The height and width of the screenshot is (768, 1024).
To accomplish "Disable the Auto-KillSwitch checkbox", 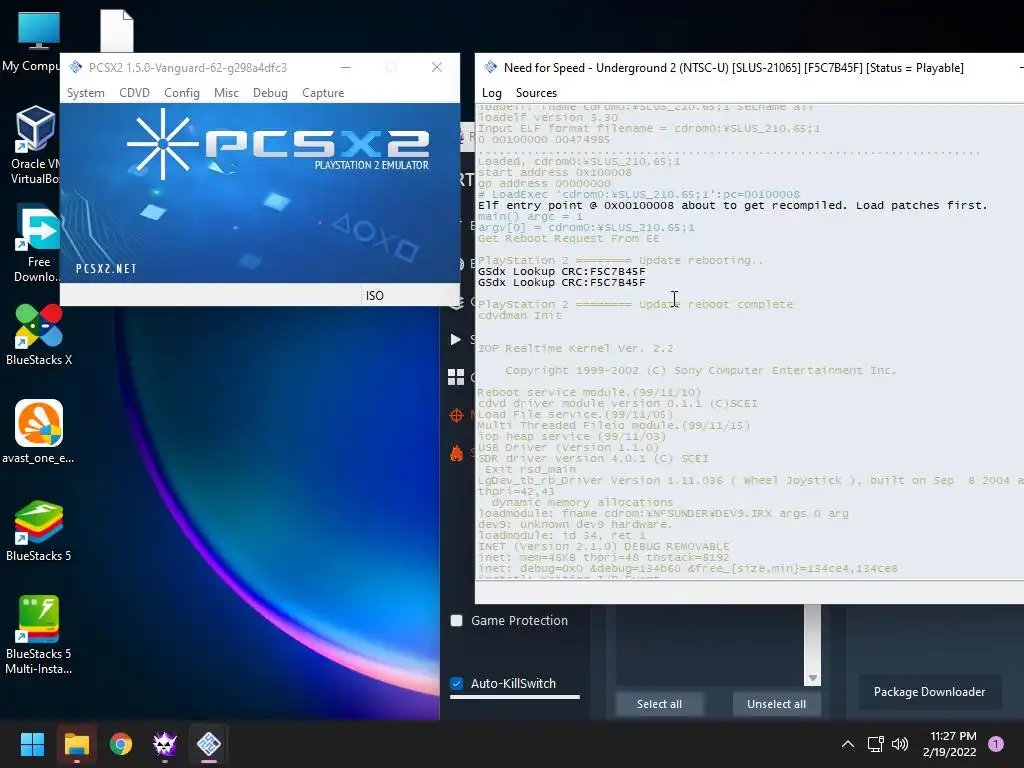I will pos(456,683).
